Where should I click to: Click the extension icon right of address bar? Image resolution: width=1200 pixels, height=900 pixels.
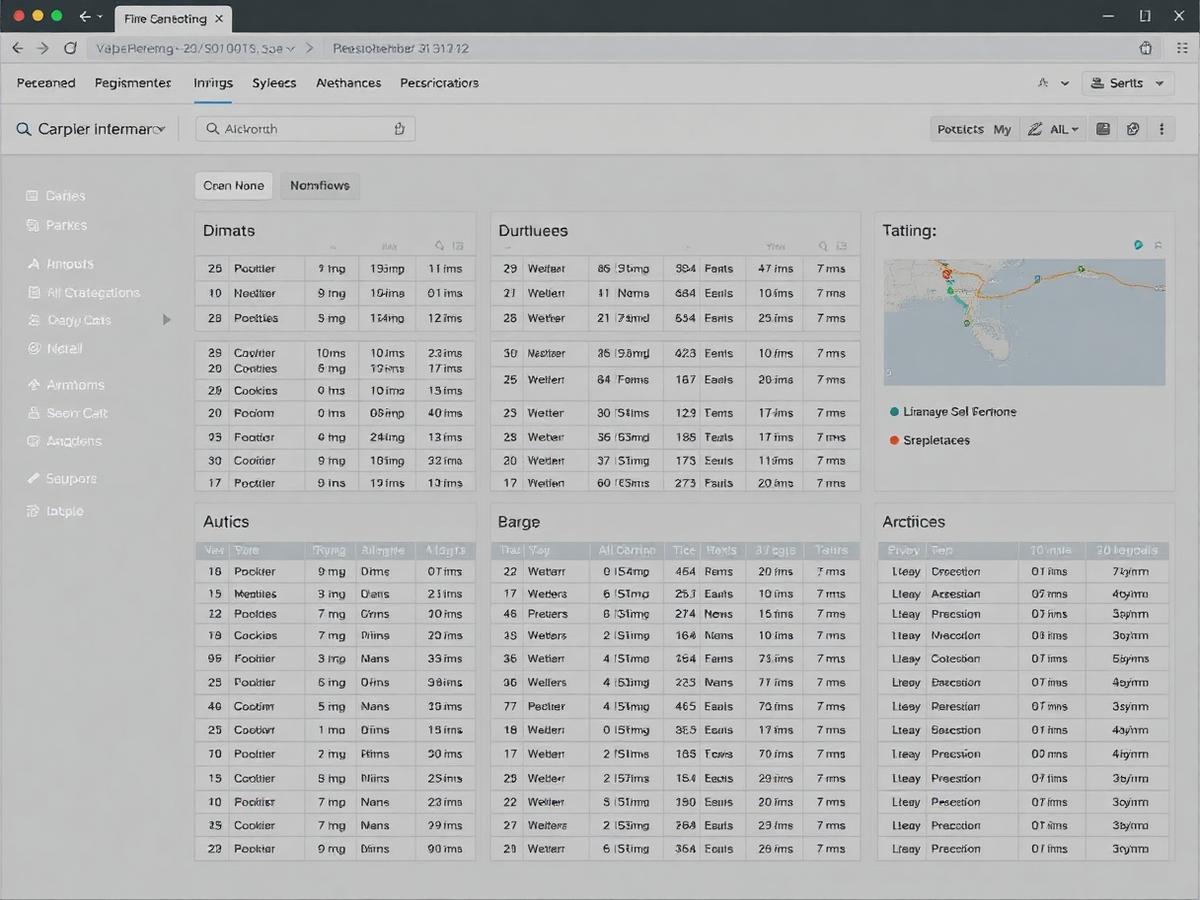pos(1146,48)
